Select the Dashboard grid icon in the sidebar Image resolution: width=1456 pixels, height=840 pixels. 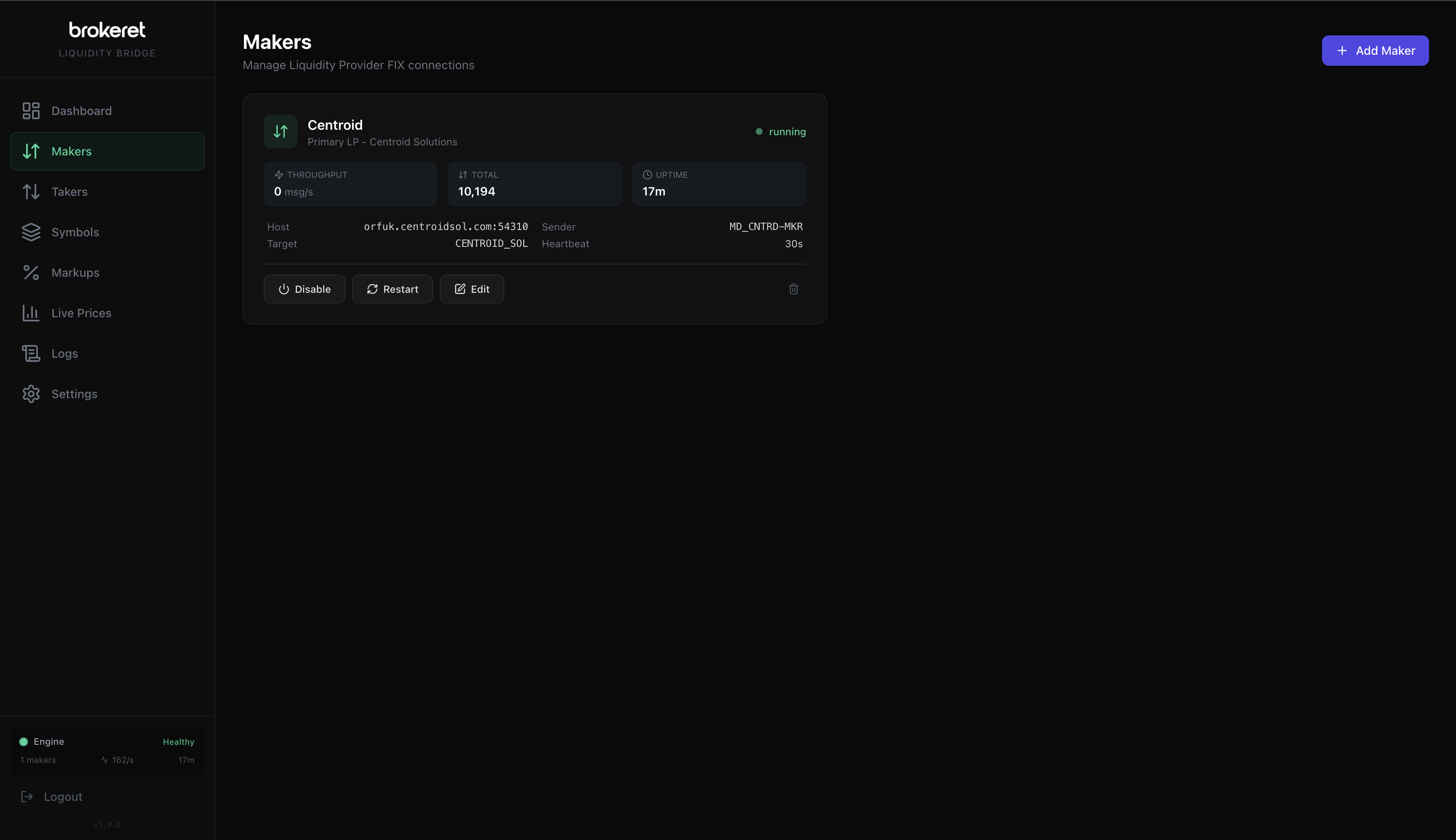31,110
